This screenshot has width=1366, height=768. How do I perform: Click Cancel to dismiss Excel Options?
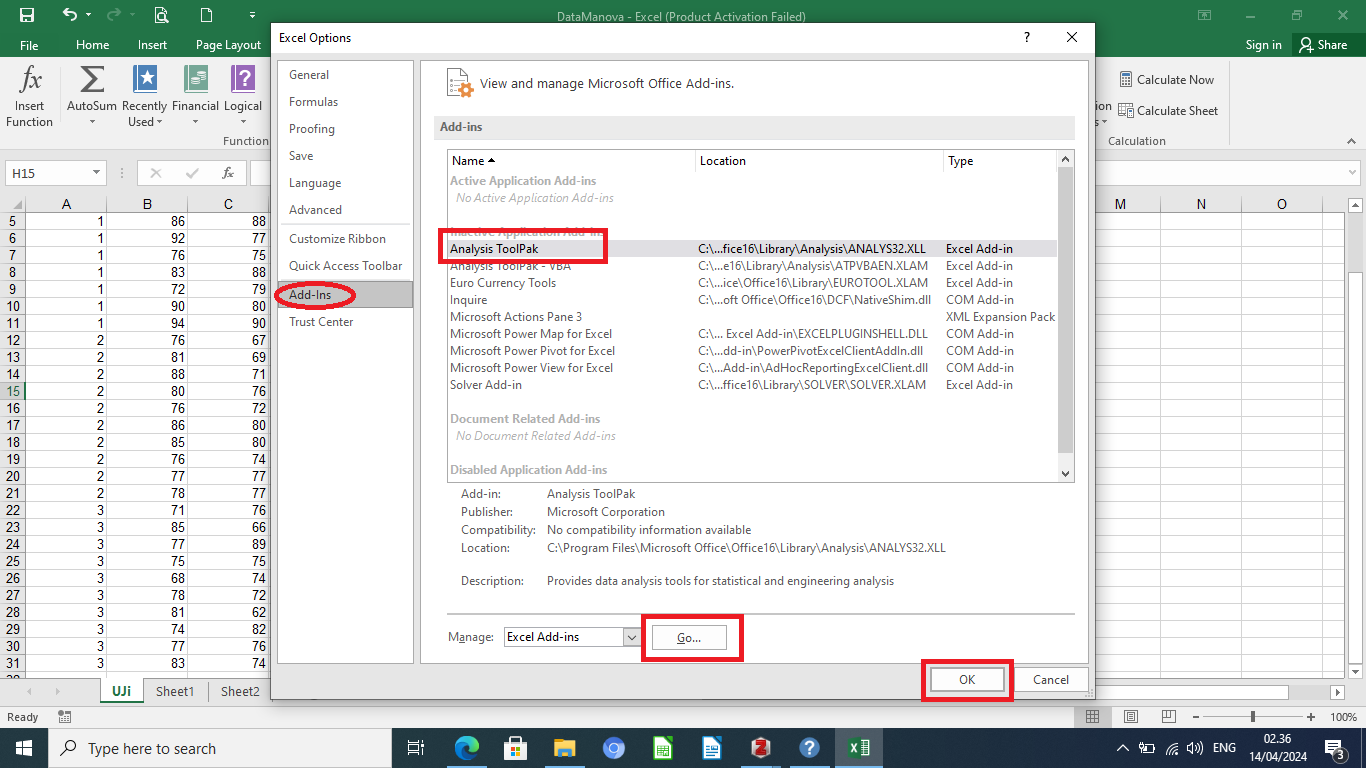pos(1050,680)
